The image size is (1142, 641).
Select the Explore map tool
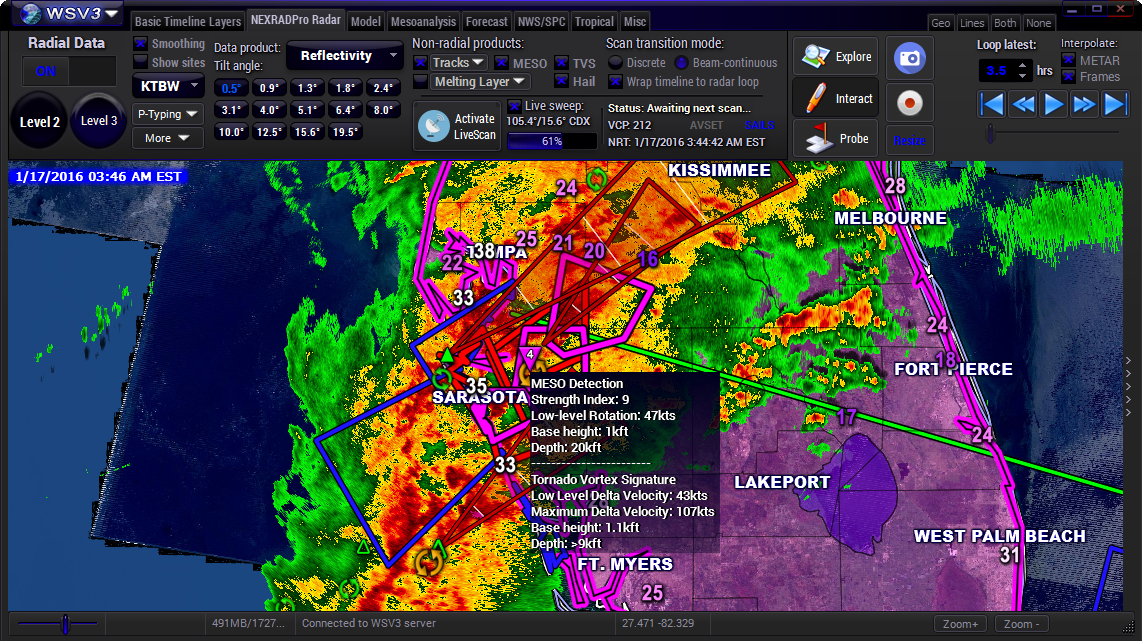point(835,56)
